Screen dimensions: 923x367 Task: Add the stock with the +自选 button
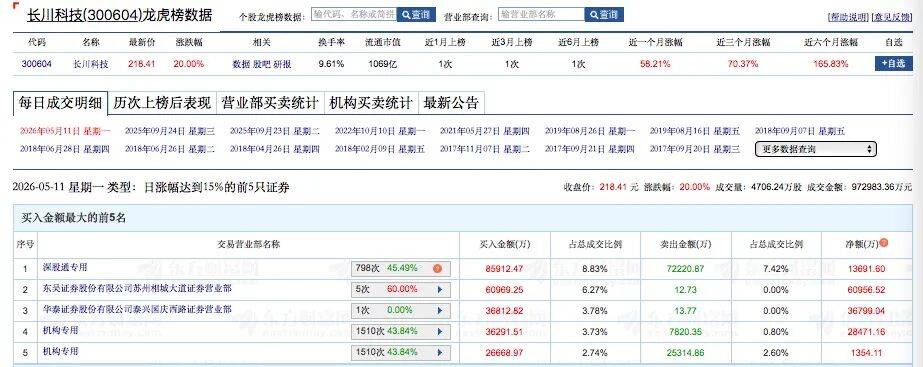click(x=894, y=64)
